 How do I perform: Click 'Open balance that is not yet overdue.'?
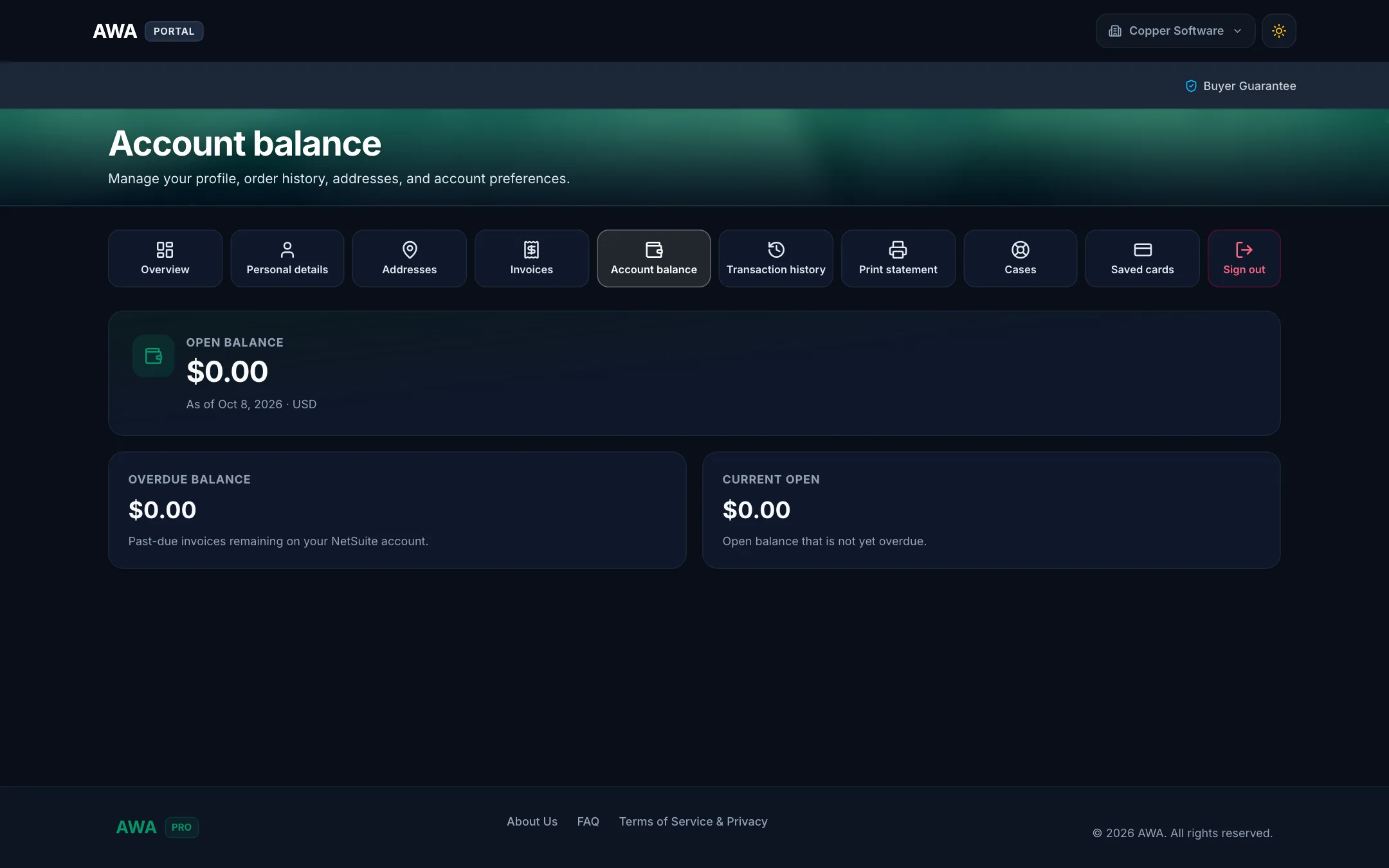point(824,541)
